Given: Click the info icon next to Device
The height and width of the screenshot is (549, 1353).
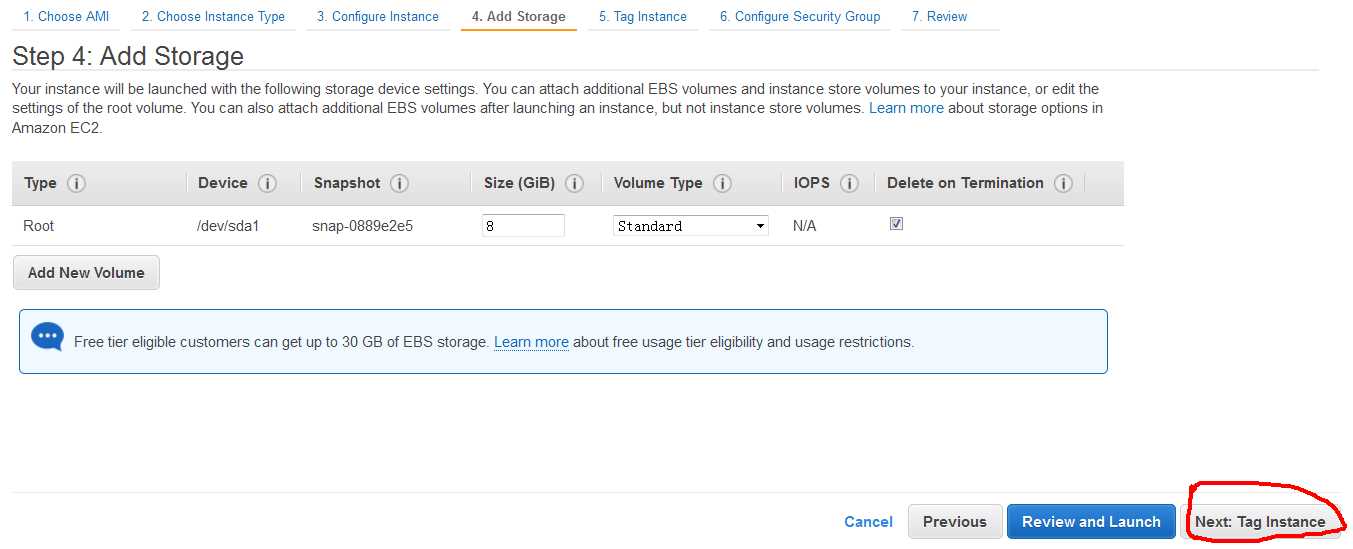Looking at the screenshot, I should 267,183.
